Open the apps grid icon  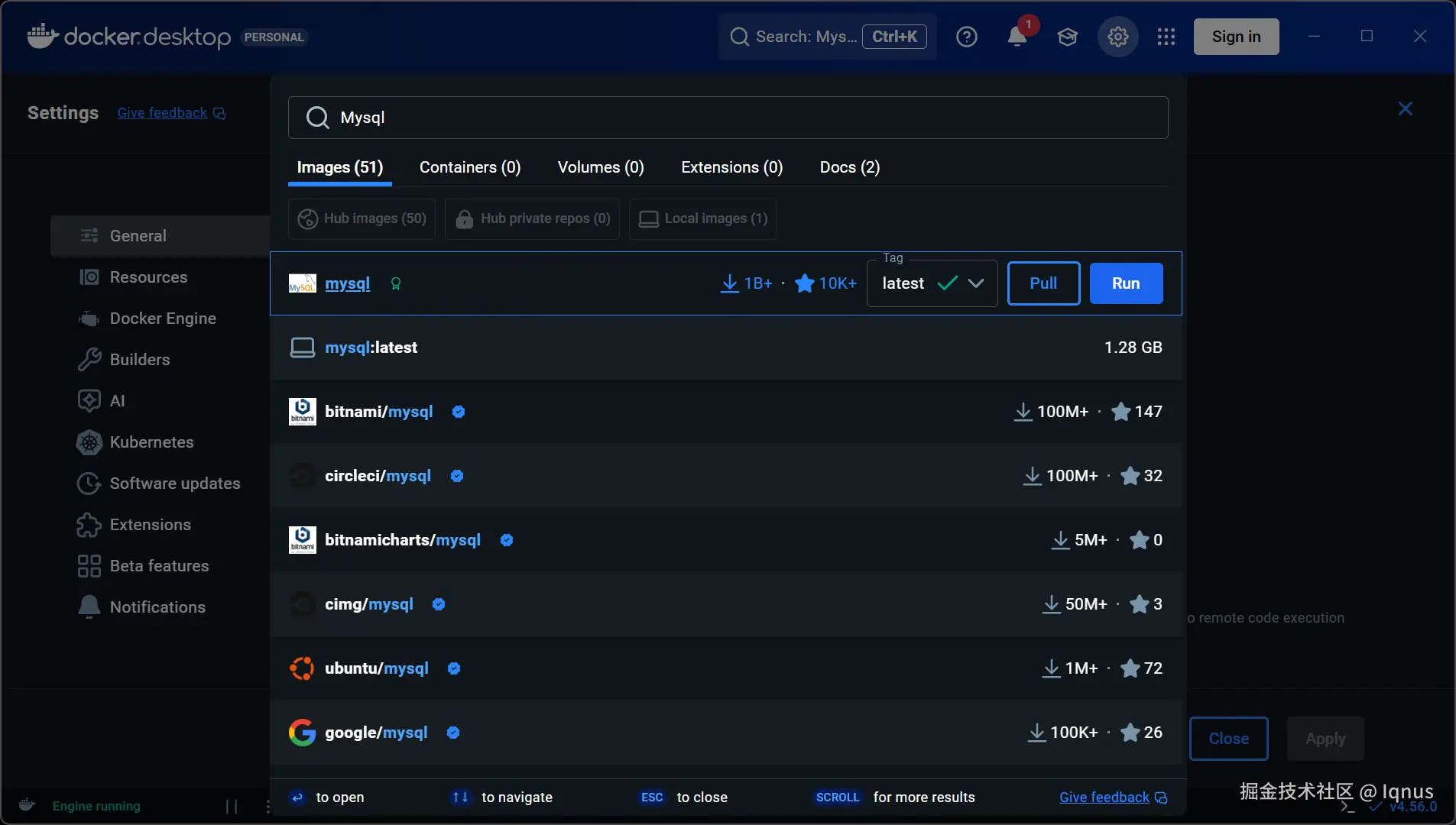click(1166, 37)
